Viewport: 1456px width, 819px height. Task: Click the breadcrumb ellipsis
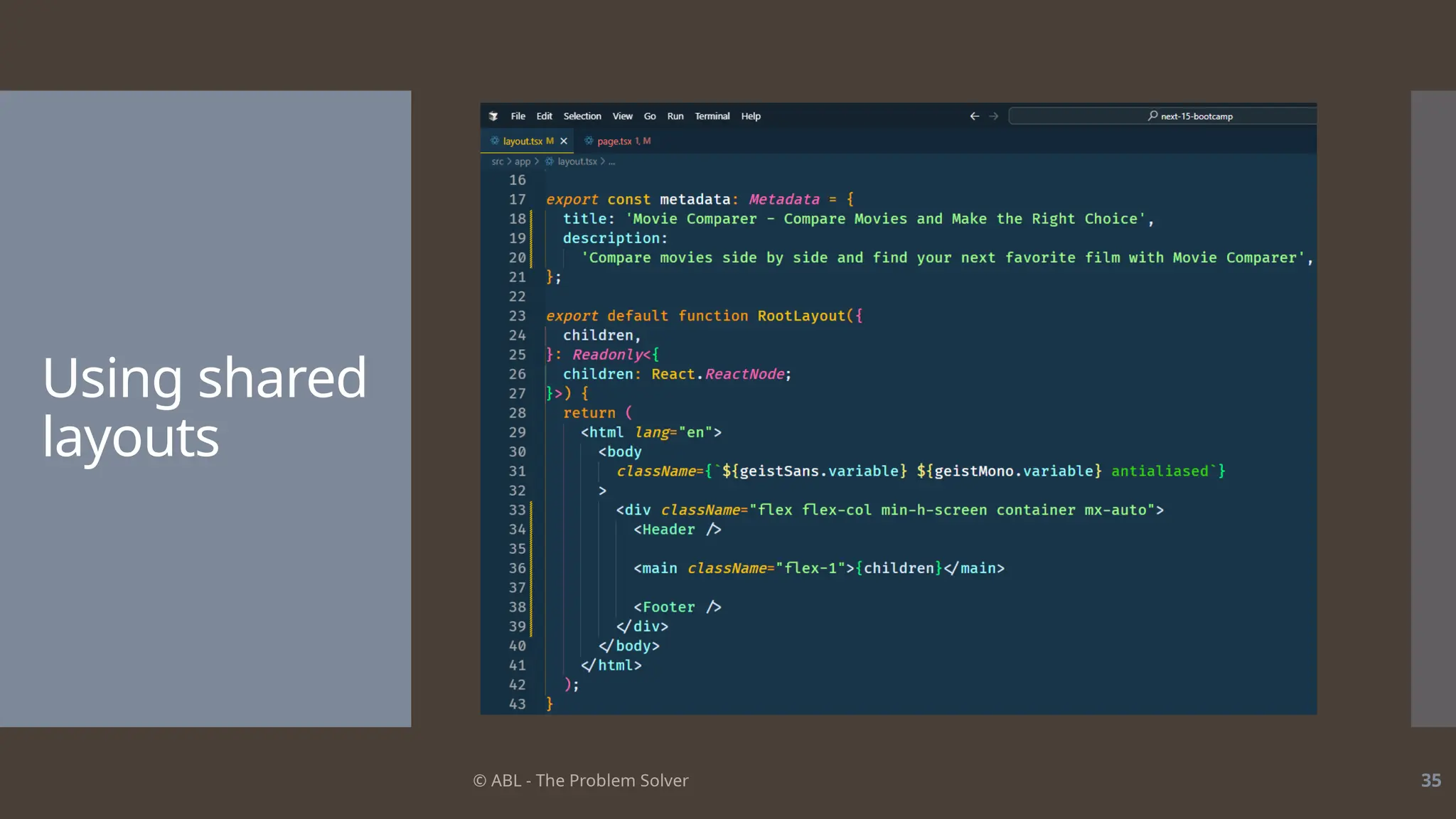click(611, 162)
